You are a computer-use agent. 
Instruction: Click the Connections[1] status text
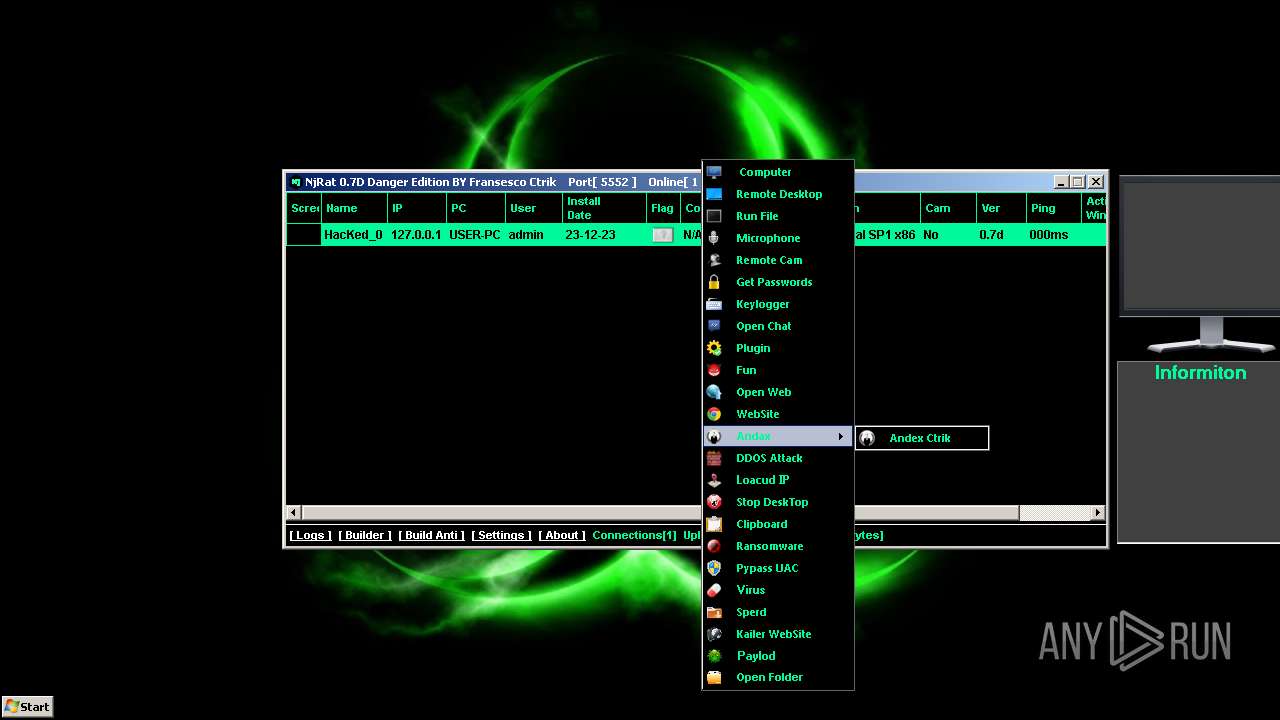tap(634, 535)
